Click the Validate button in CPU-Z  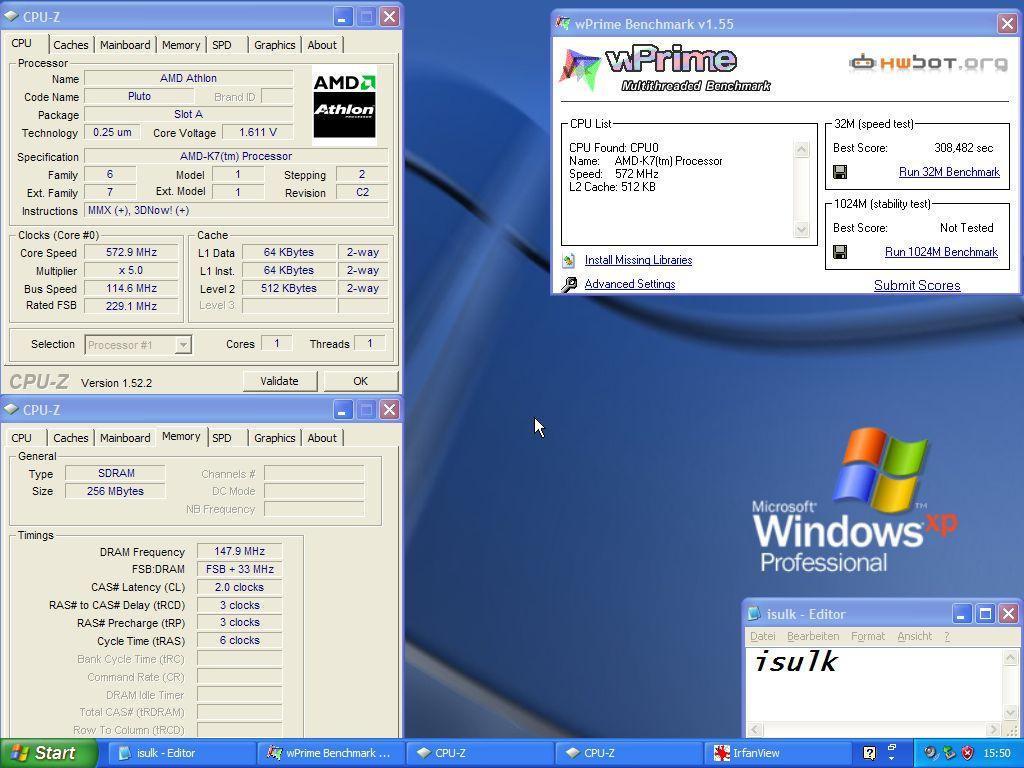tap(280, 381)
